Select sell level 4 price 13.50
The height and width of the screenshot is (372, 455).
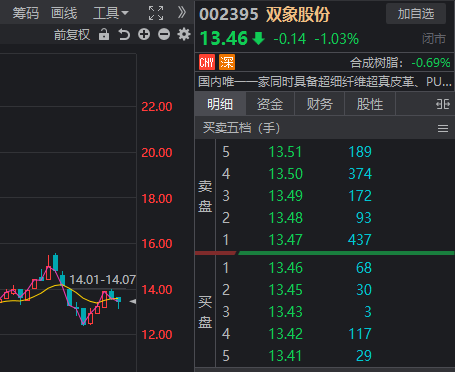[x=285, y=174]
